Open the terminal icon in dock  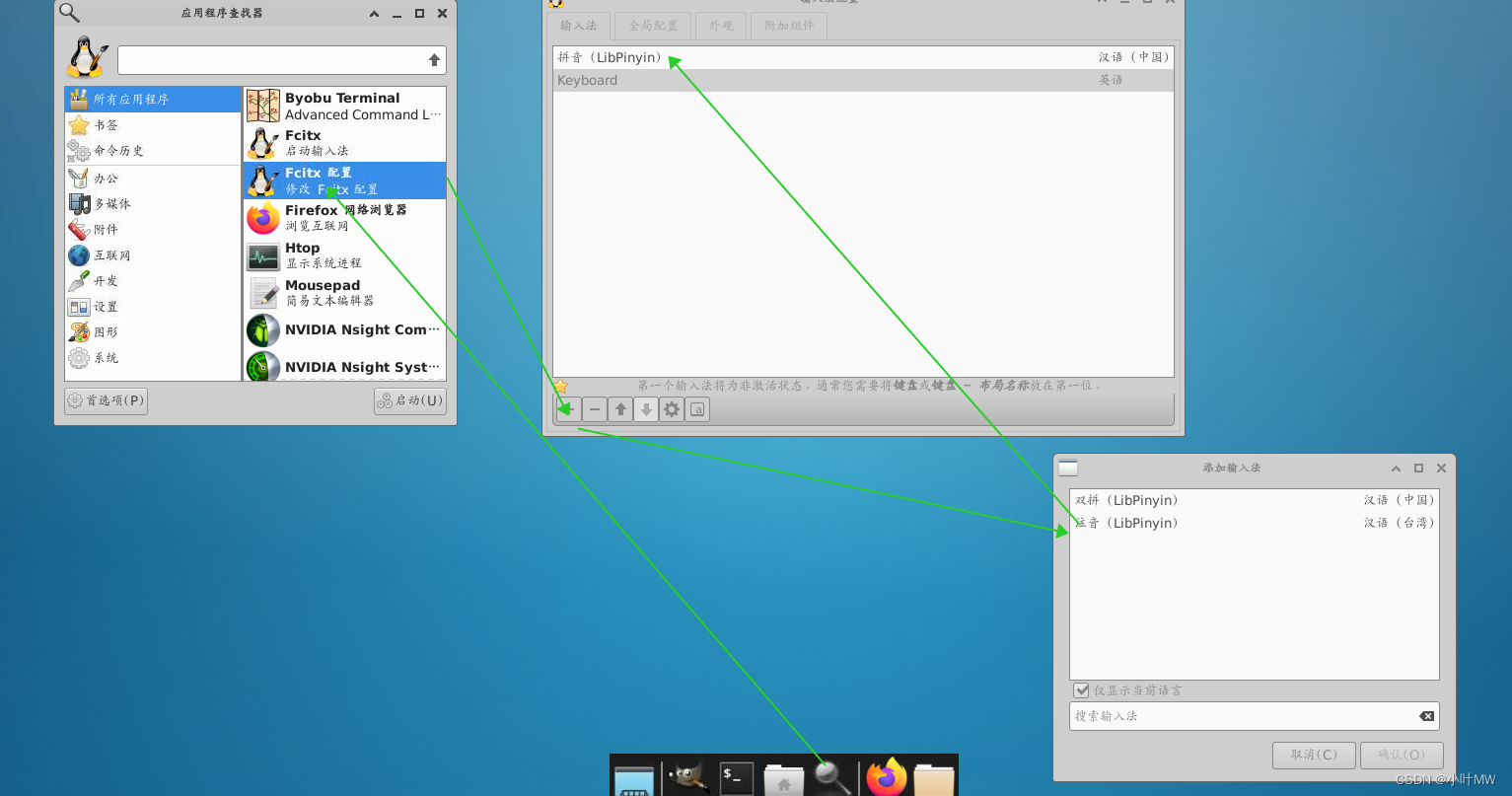(x=736, y=779)
